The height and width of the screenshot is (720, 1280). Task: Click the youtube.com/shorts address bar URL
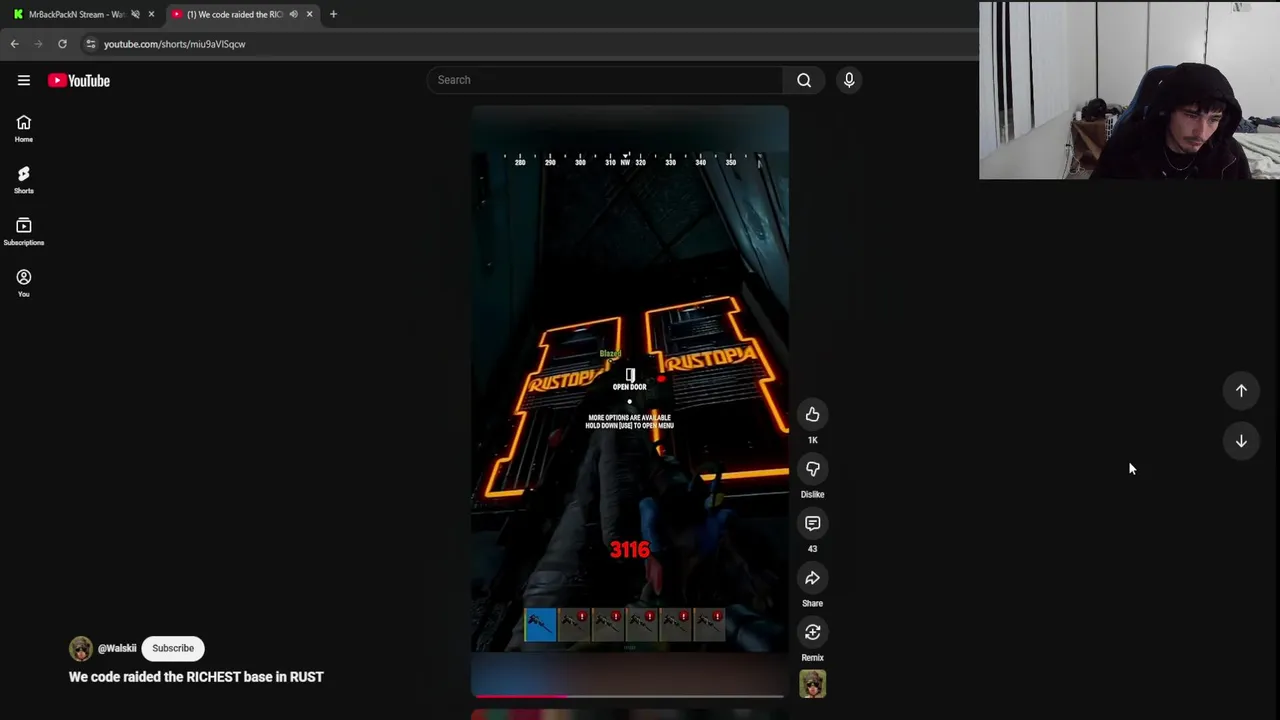point(174,44)
